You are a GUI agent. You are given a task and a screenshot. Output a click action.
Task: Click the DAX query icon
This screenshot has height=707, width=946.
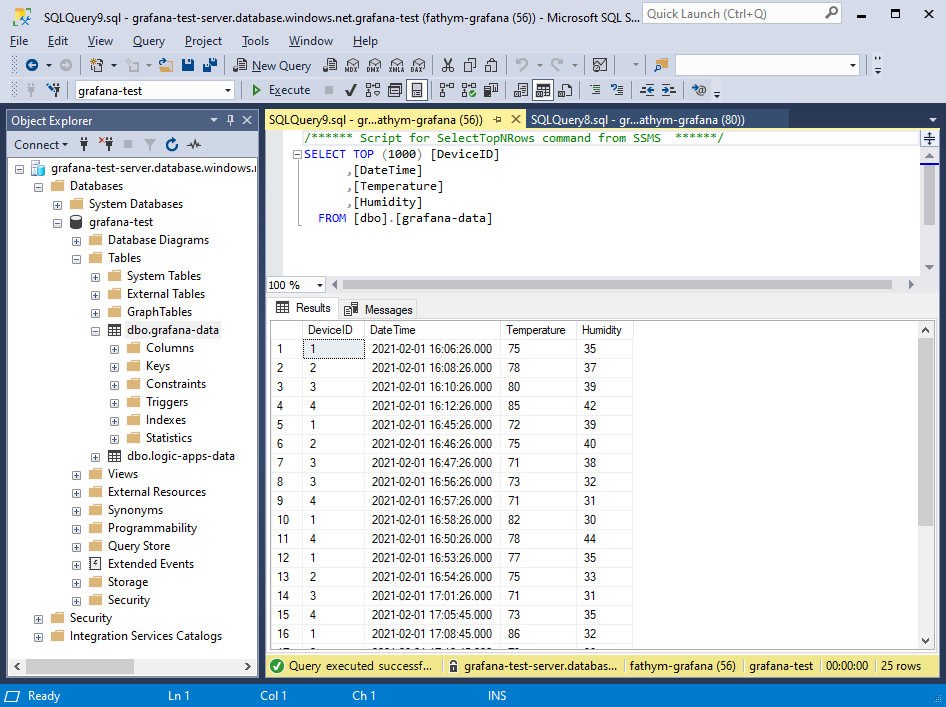pyautogui.click(x=418, y=65)
